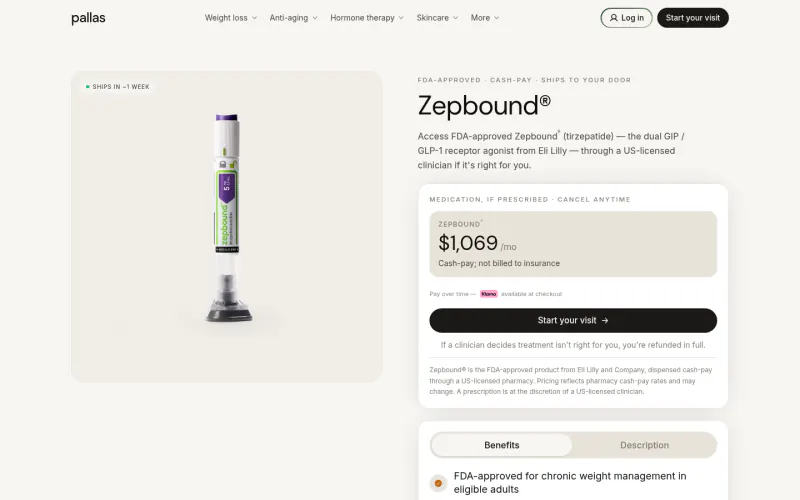
Task: Click the Zepbound $1,069 price card
Action: (573, 244)
